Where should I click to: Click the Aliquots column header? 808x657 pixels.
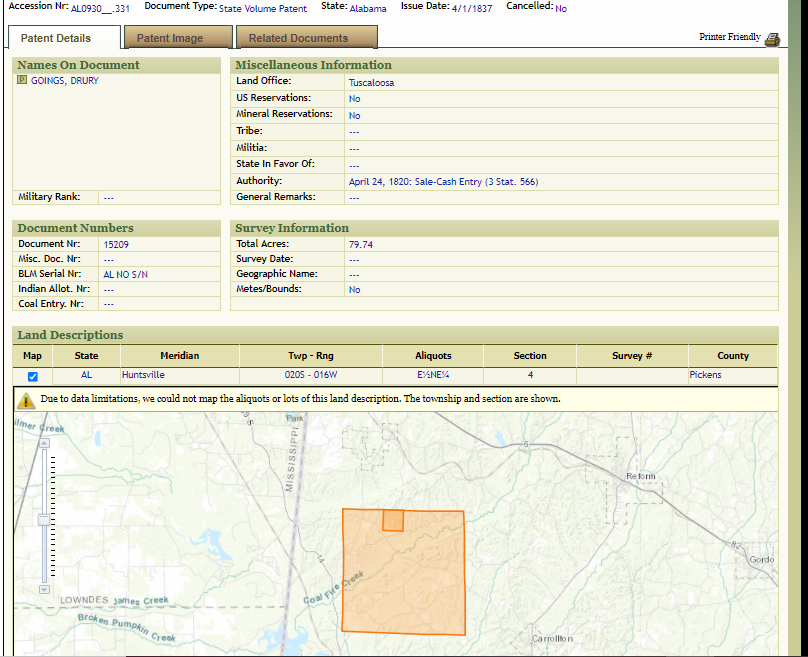point(433,355)
